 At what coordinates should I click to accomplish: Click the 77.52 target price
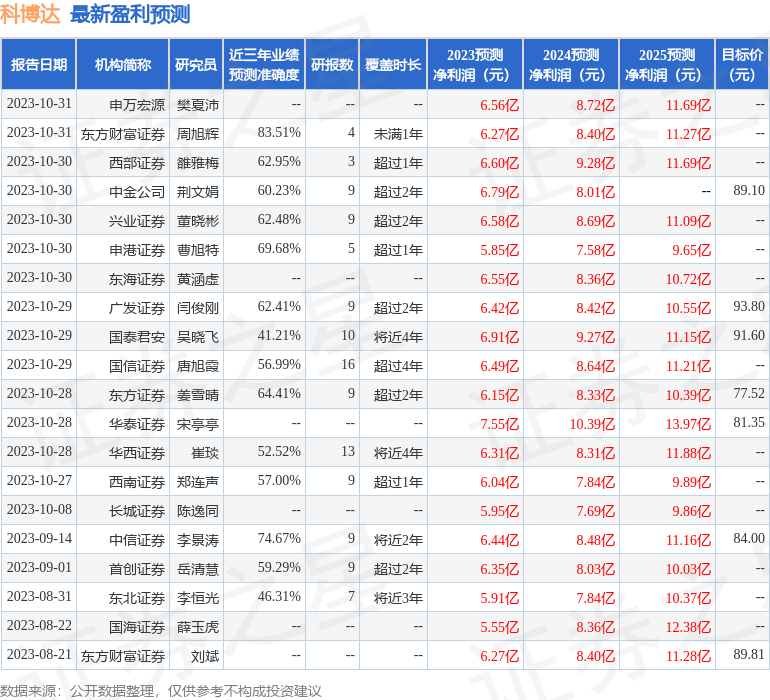click(x=749, y=393)
